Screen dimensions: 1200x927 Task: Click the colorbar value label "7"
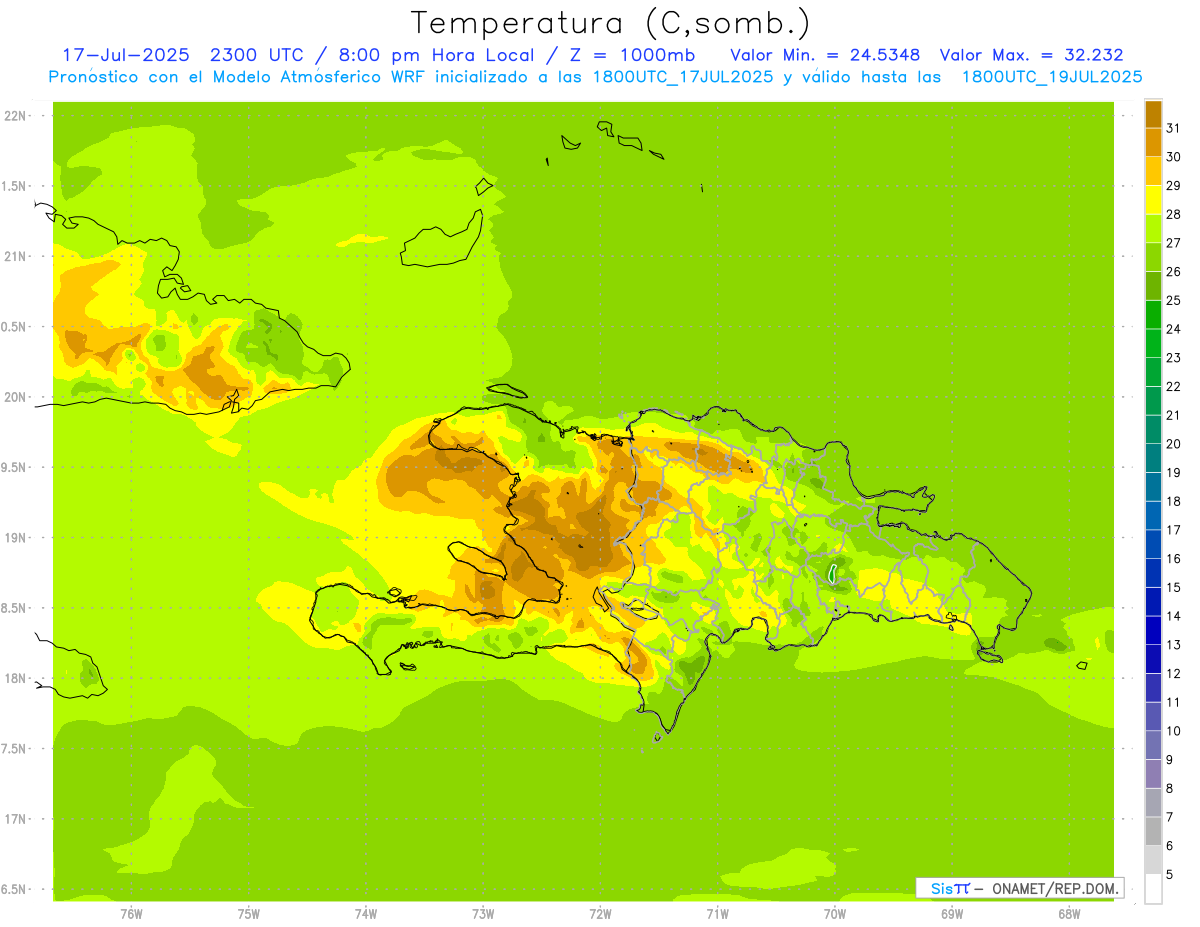click(1170, 817)
